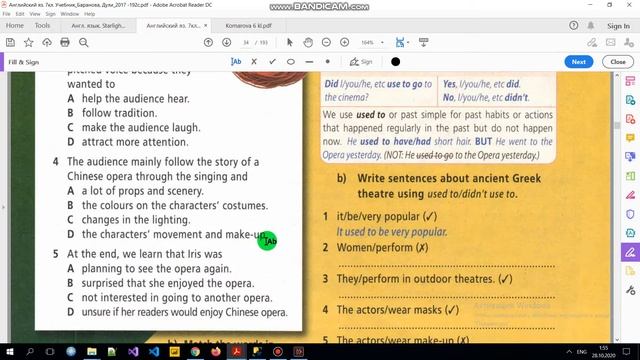
Task: Switch to Komarova 6 kl.pdf tab
Action: pos(248,25)
